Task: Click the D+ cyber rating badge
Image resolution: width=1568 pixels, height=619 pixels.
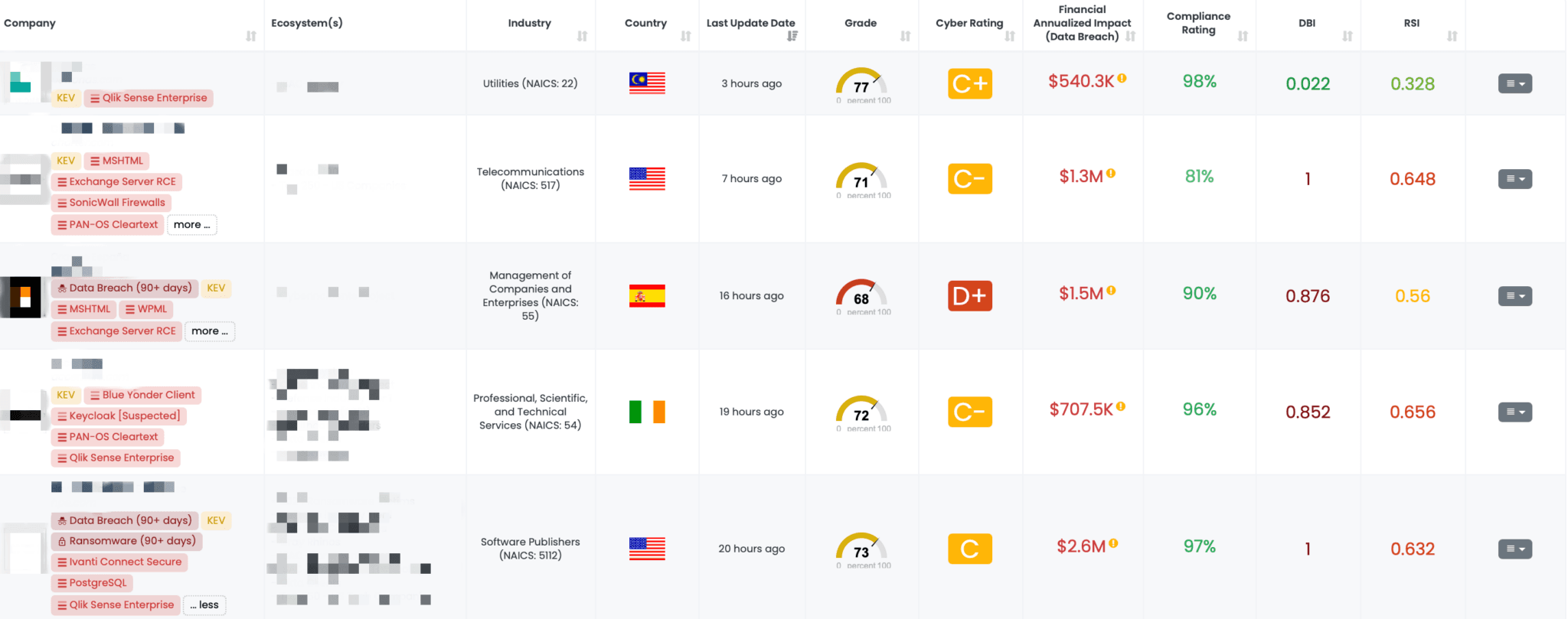Action: tap(970, 295)
